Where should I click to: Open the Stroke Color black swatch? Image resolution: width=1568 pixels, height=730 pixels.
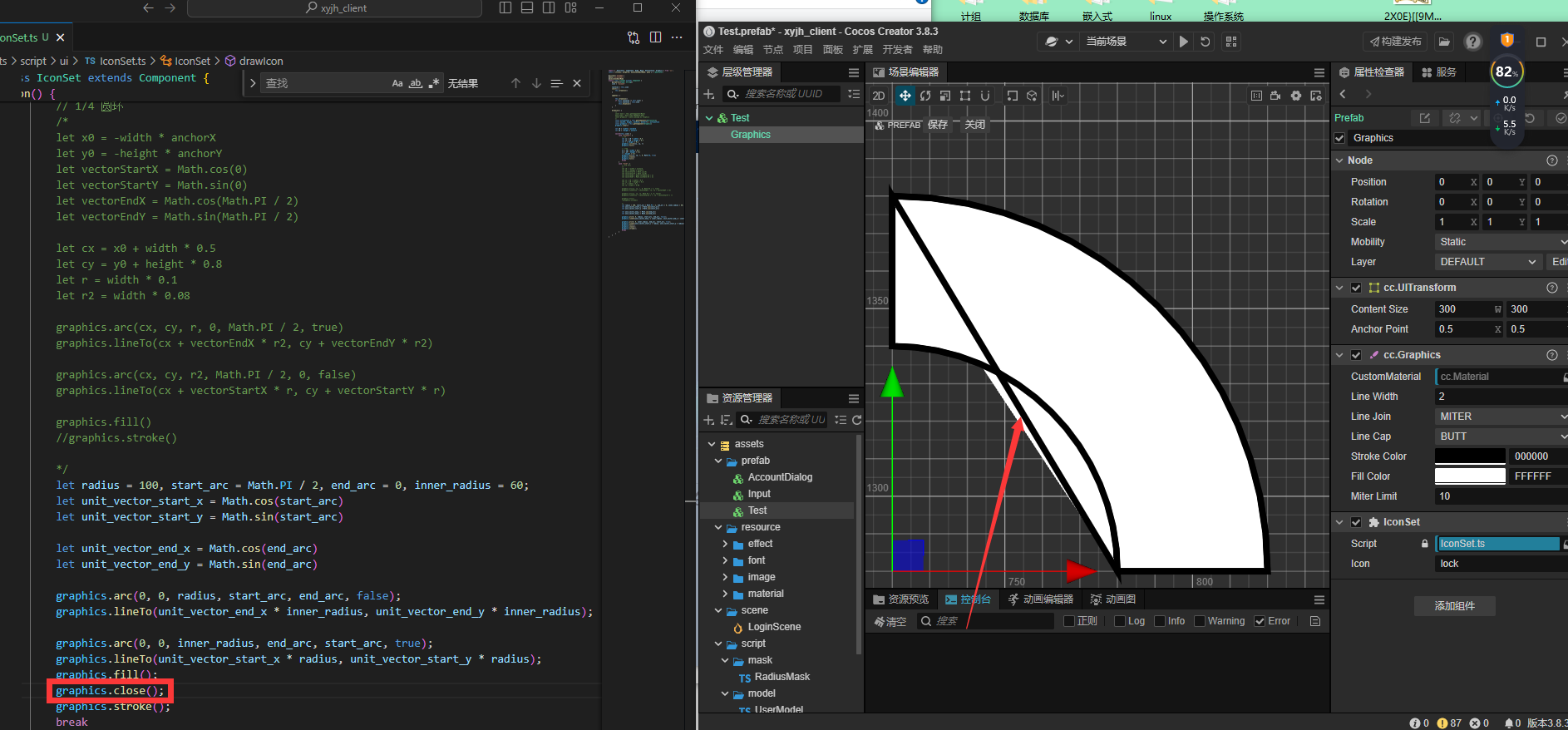[1470, 456]
